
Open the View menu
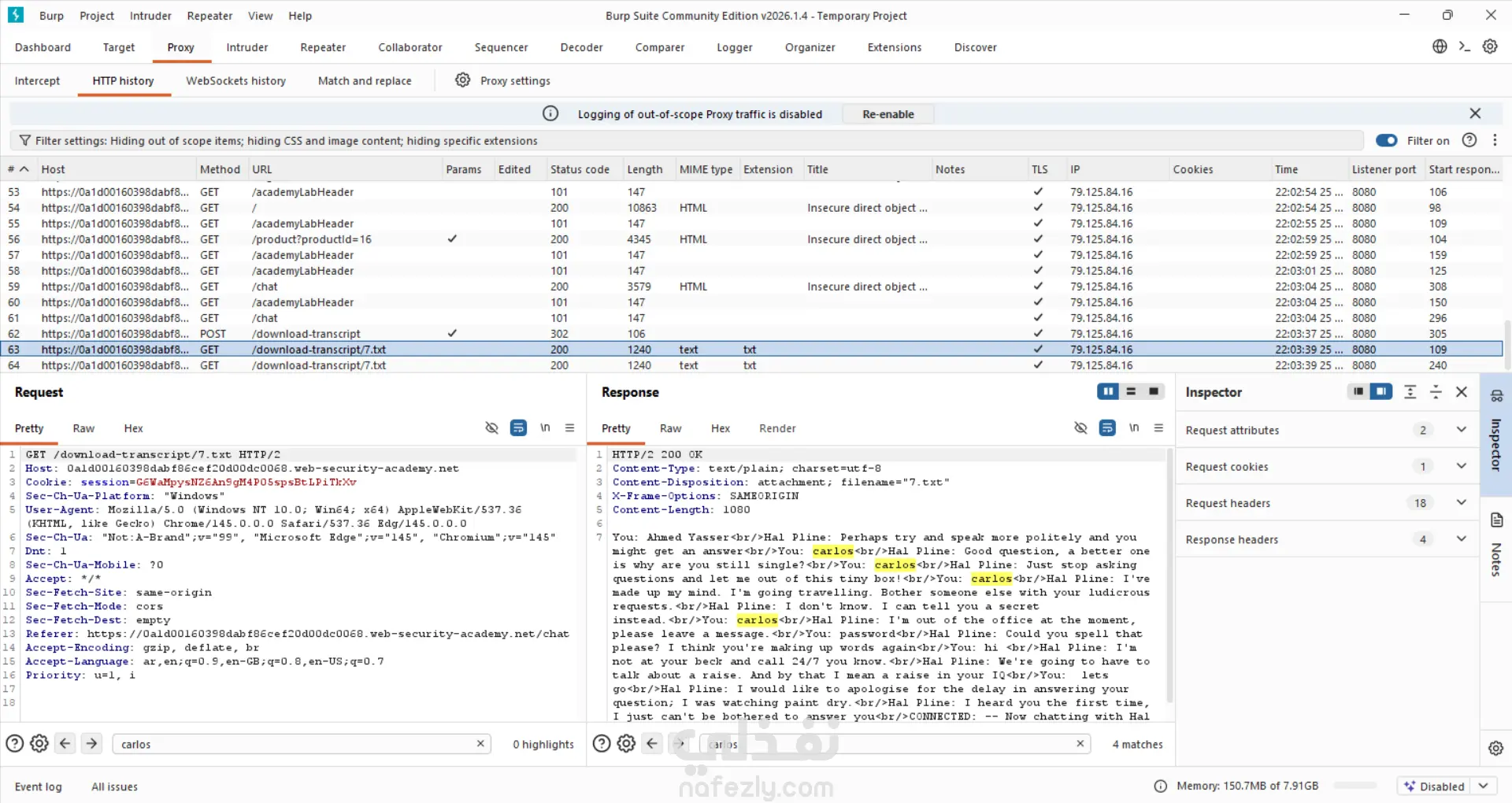[260, 16]
